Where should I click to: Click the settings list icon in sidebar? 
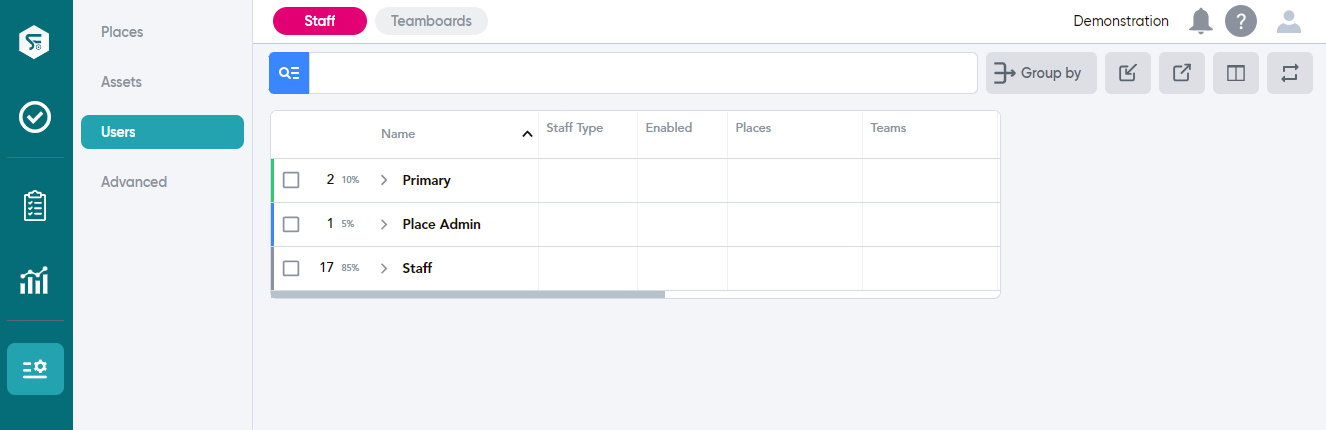click(x=35, y=369)
